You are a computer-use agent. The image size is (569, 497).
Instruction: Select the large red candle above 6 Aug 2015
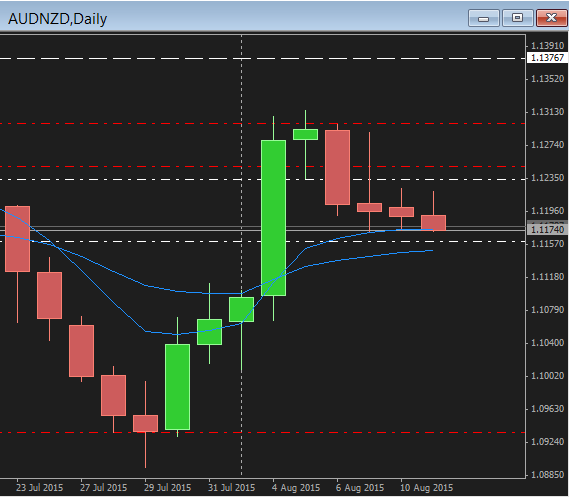point(337,167)
